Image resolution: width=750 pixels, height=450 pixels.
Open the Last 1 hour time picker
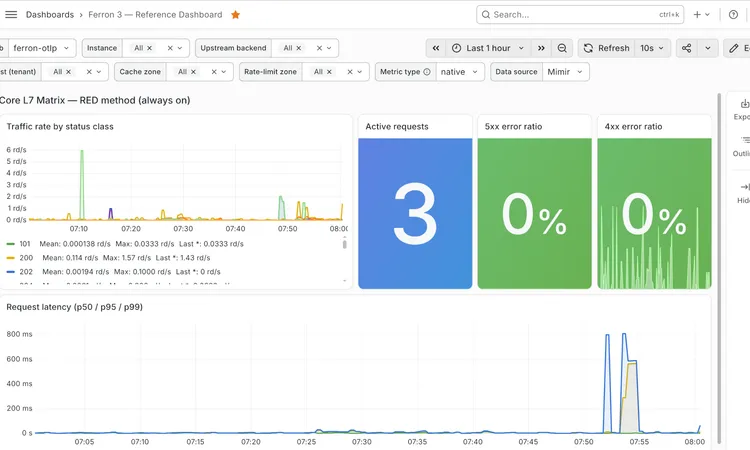(488, 48)
